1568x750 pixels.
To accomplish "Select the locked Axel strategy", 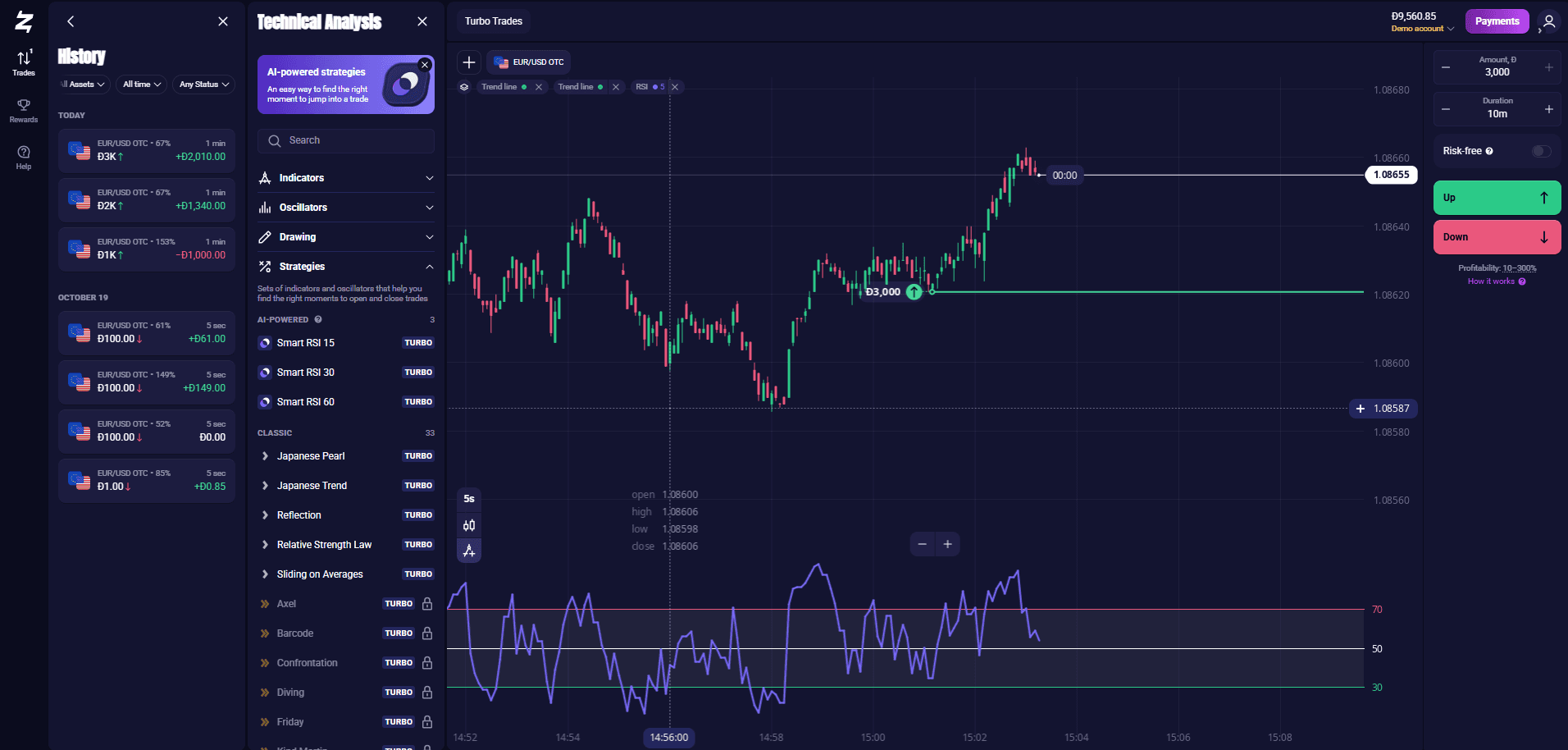I will (x=346, y=604).
